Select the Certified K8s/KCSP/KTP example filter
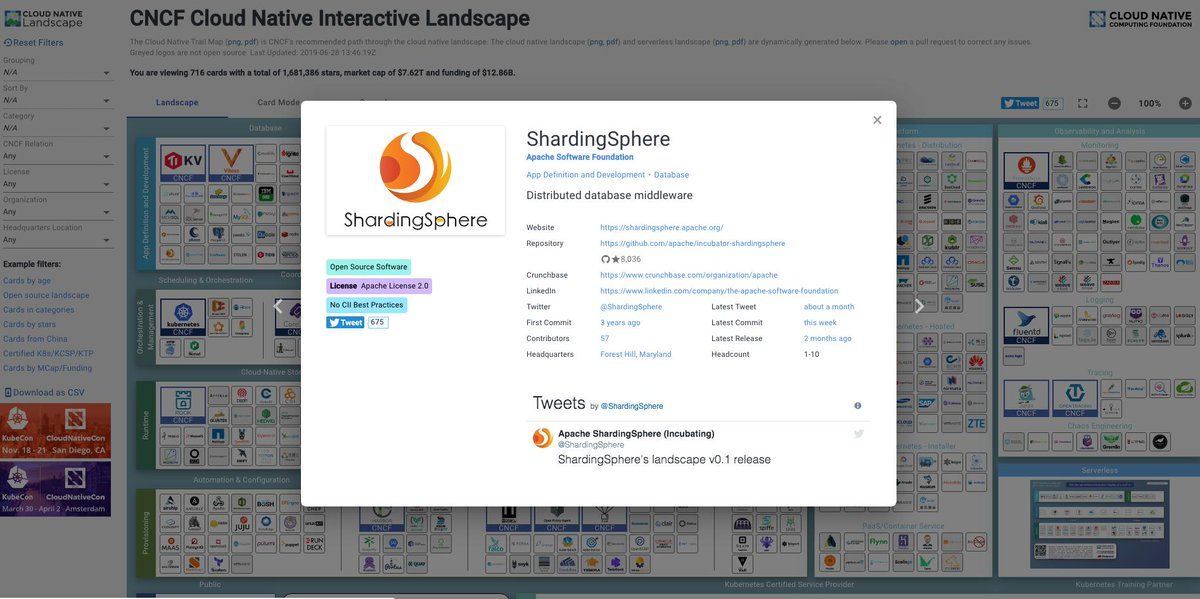 click(x=48, y=353)
